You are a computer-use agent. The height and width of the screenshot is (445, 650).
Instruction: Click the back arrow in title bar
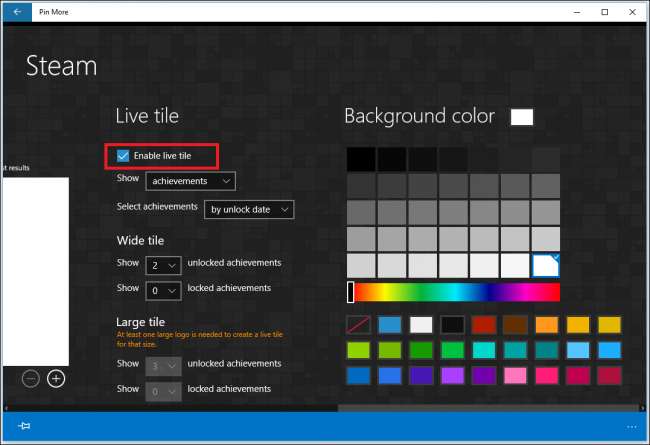(x=17, y=11)
